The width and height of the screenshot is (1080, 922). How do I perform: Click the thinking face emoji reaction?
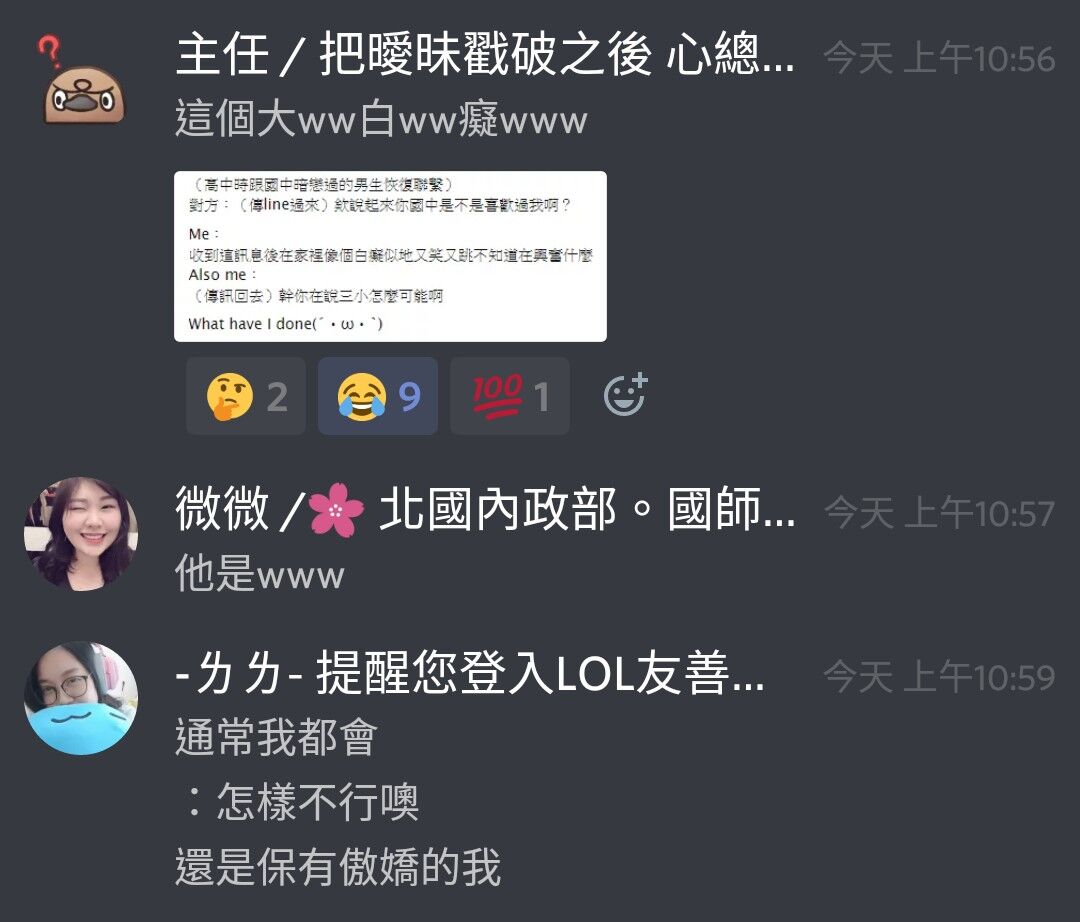[246, 396]
